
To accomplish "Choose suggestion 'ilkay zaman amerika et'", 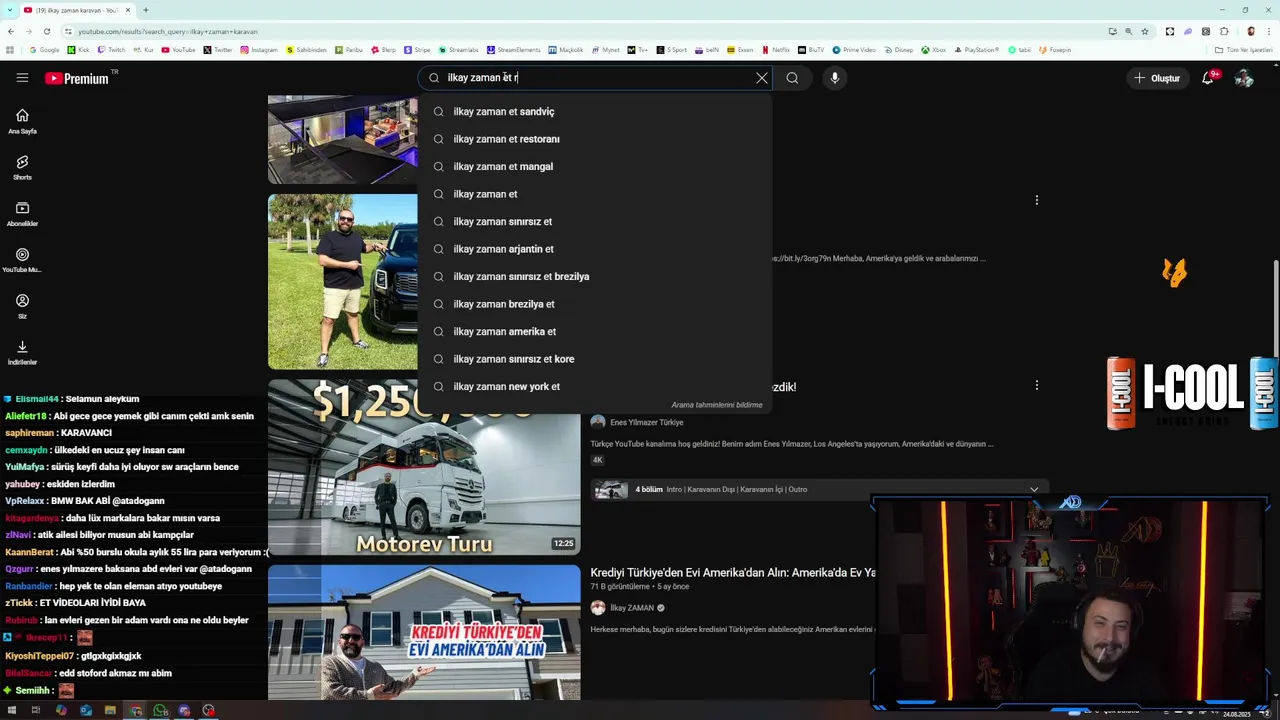I will point(595,332).
